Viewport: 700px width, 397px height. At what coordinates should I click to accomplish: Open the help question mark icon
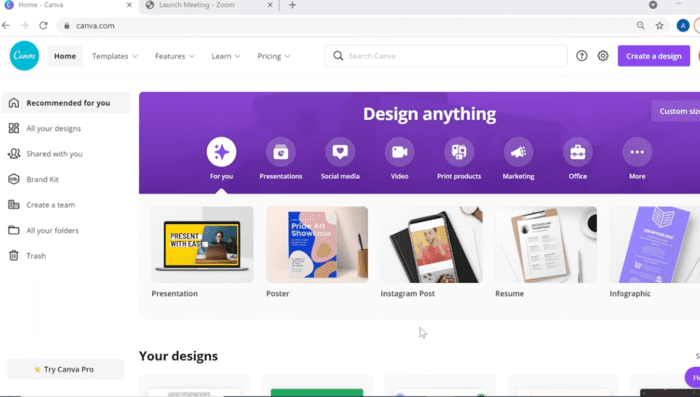(581, 56)
